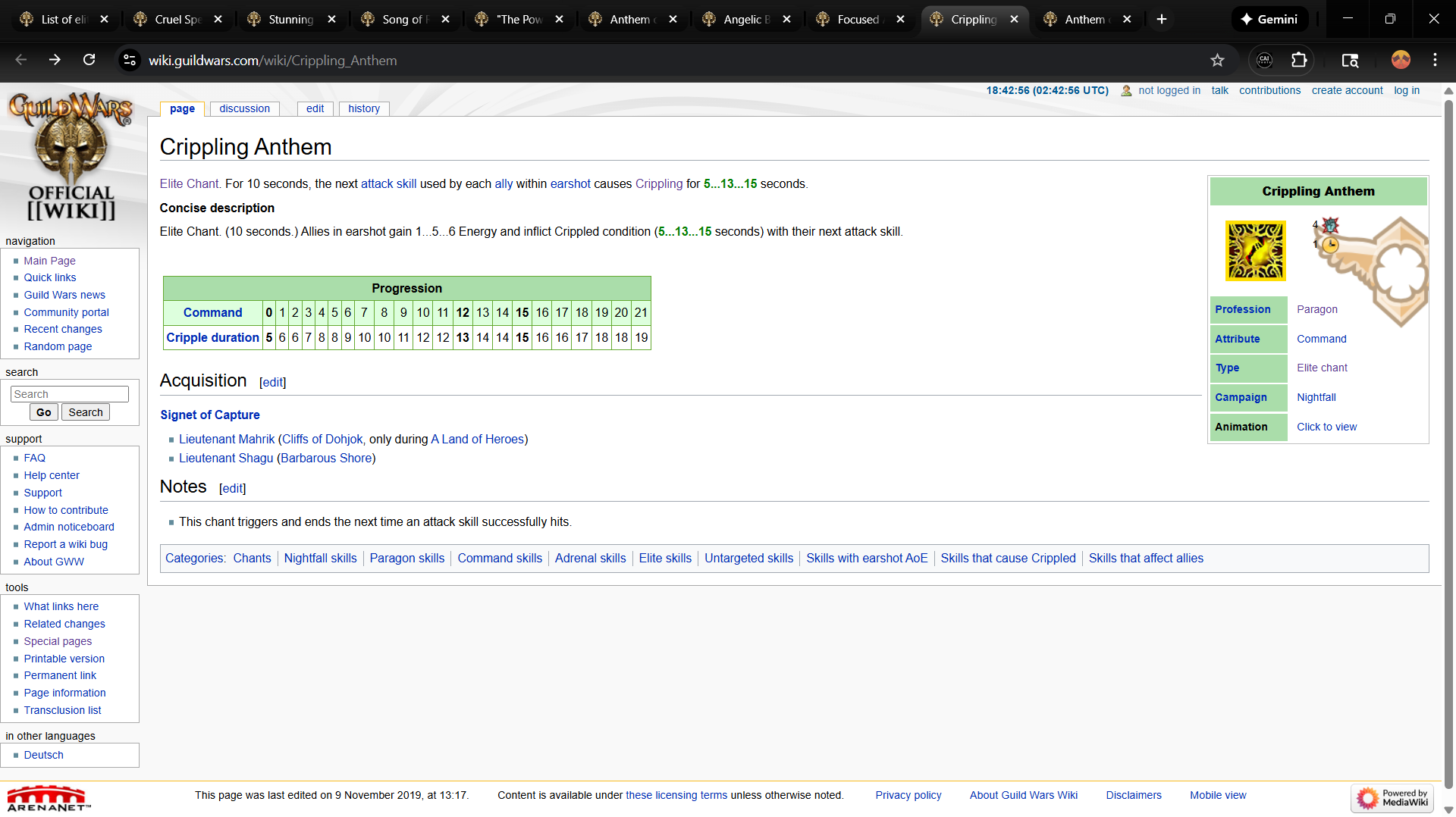Image resolution: width=1456 pixels, height=817 pixels.
Task: Open Recent changes link
Action: click(62, 329)
